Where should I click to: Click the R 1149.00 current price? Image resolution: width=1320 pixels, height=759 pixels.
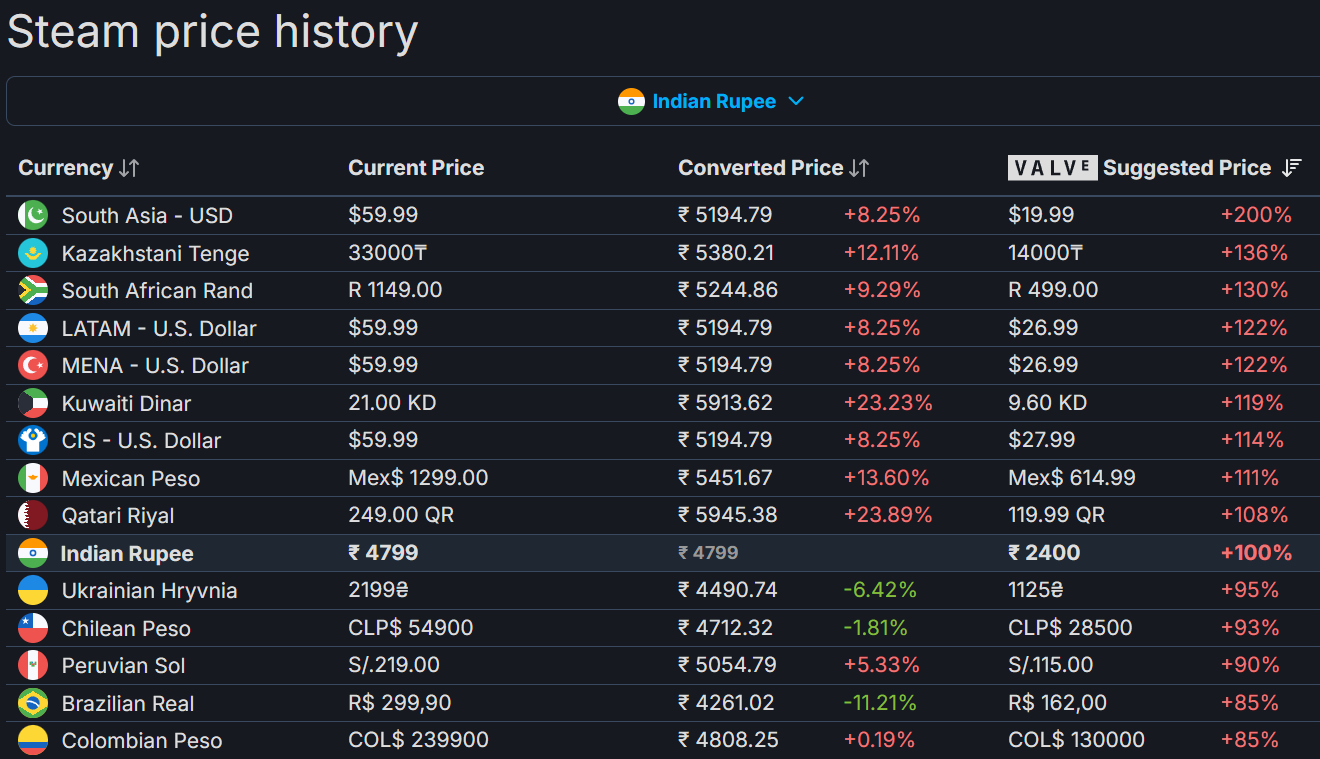coord(395,290)
